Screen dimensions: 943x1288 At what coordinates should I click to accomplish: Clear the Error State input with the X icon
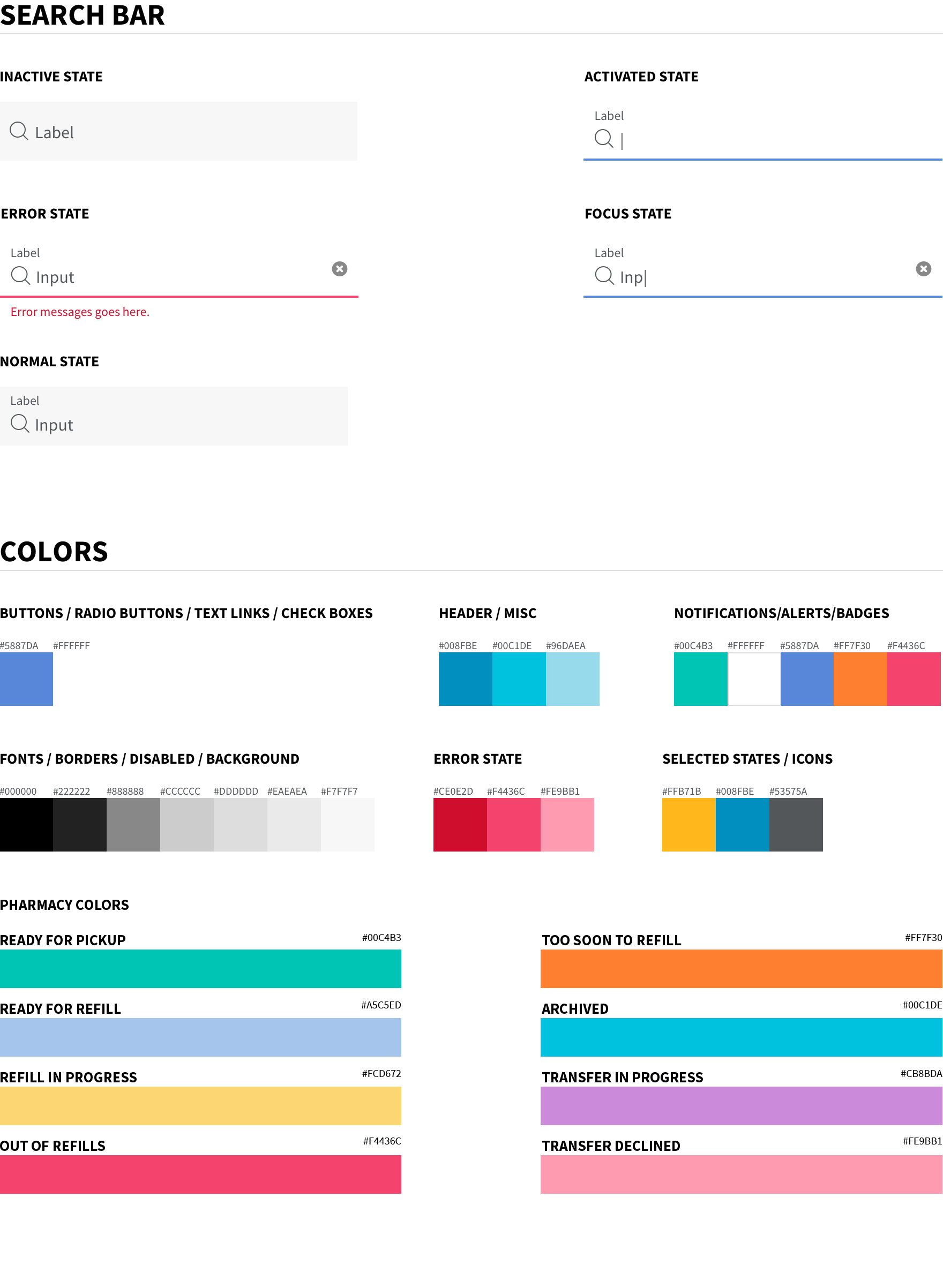click(340, 269)
